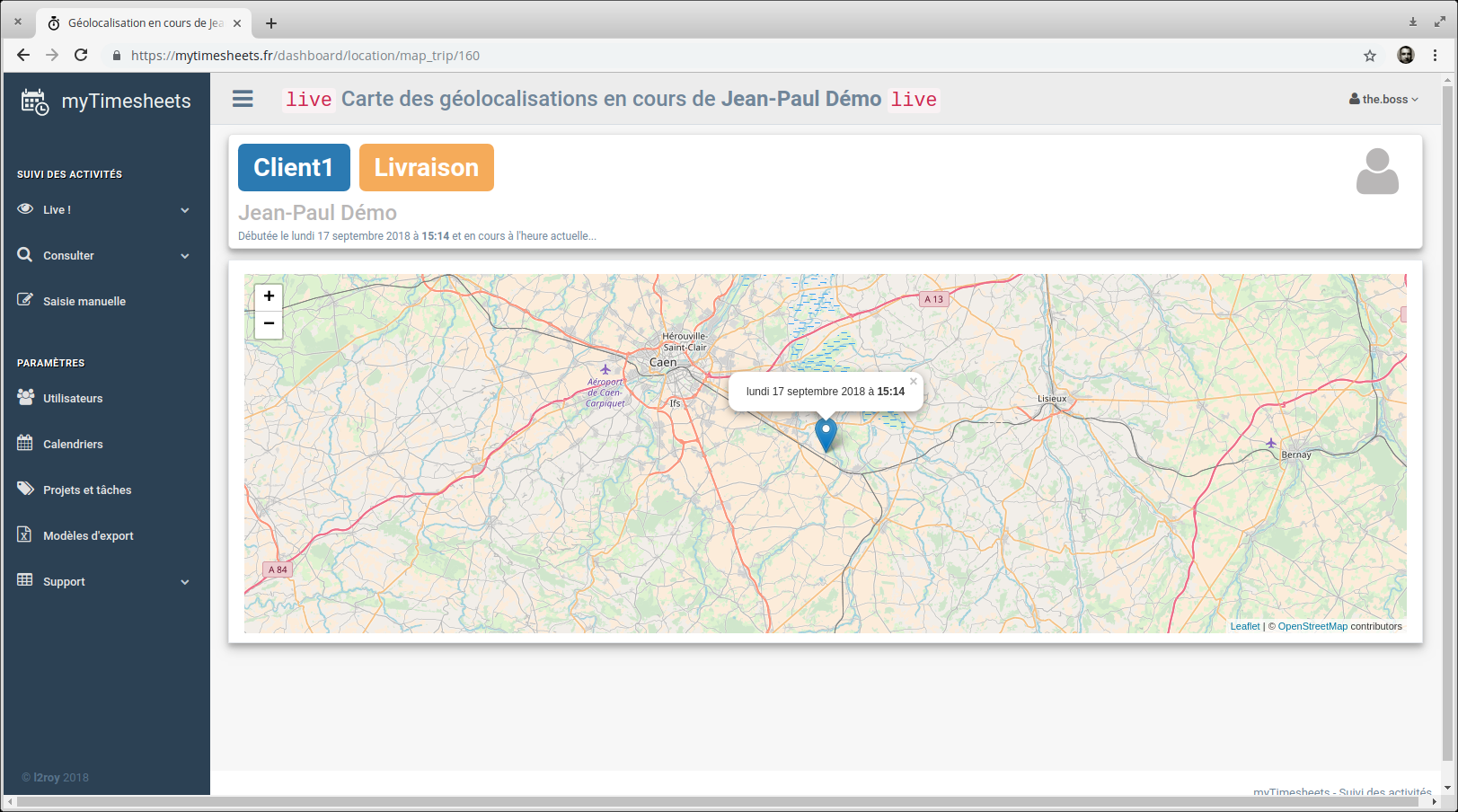Expand the Support submenu
The height and width of the screenshot is (812, 1458).
[x=104, y=582]
